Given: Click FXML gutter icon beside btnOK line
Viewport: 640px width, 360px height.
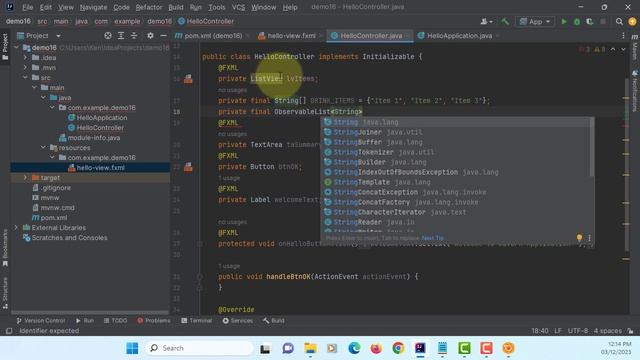Looking at the screenshot, I should [x=188, y=167].
